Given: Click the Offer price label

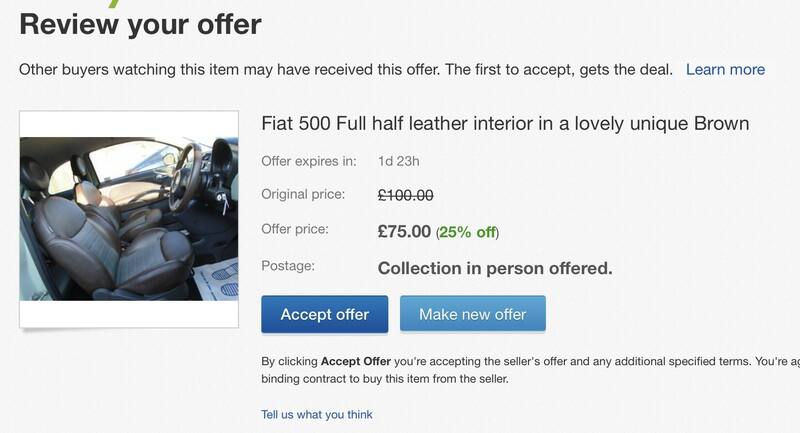Looking at the screenshot, I should [294, 229].
